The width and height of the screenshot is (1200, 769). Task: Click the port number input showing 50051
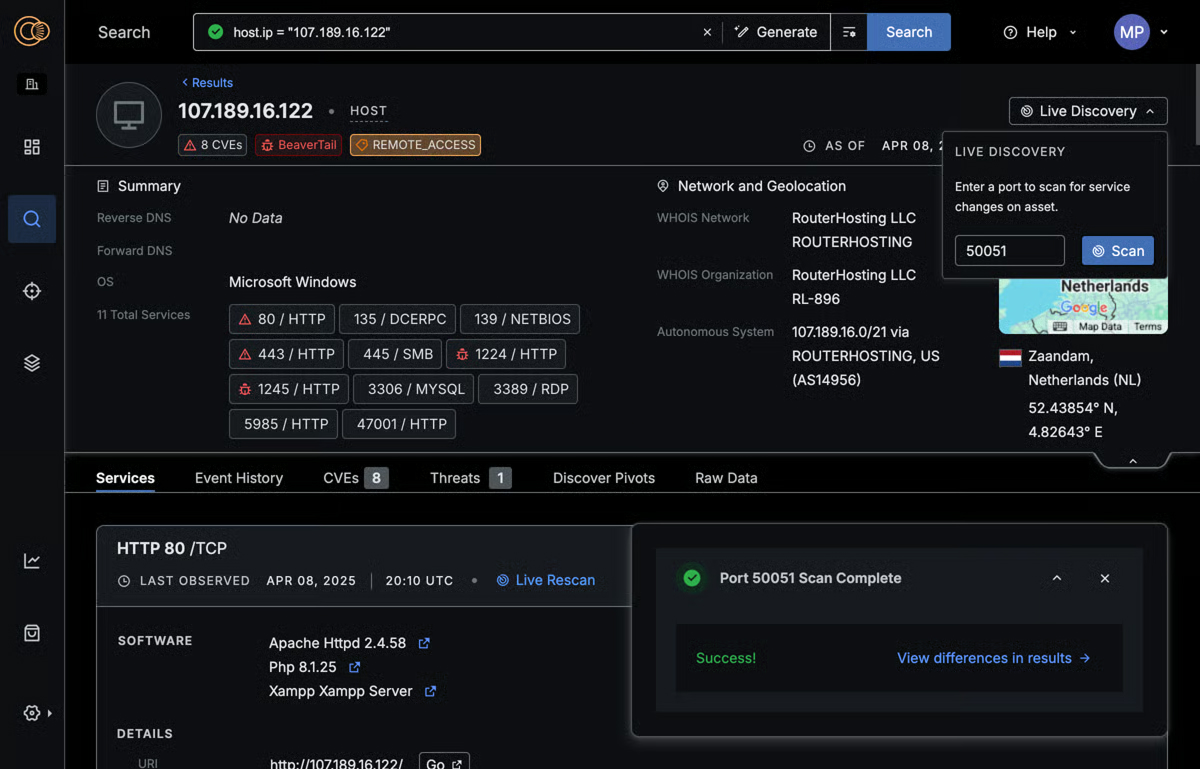tap(1009, 250)
